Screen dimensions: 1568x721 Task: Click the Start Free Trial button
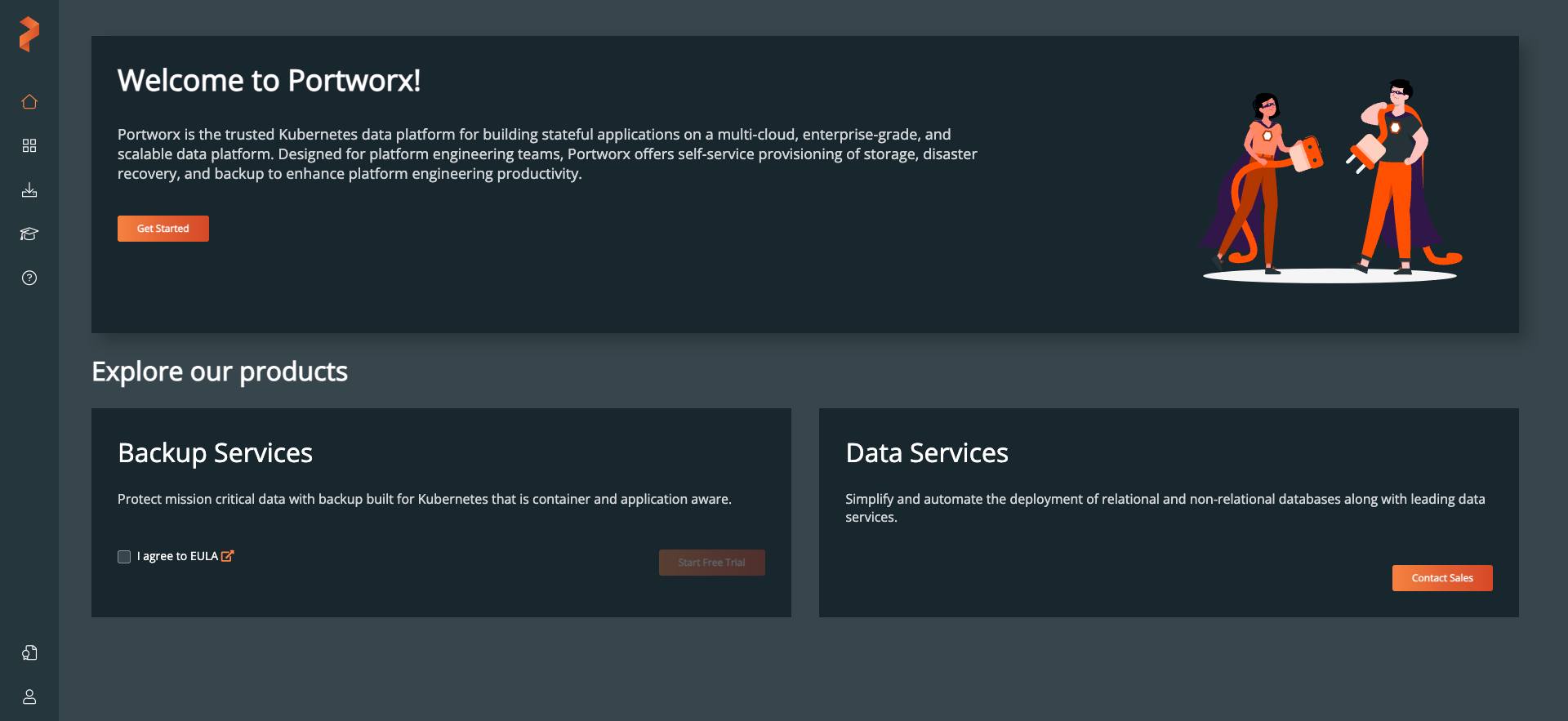[711, 563]
